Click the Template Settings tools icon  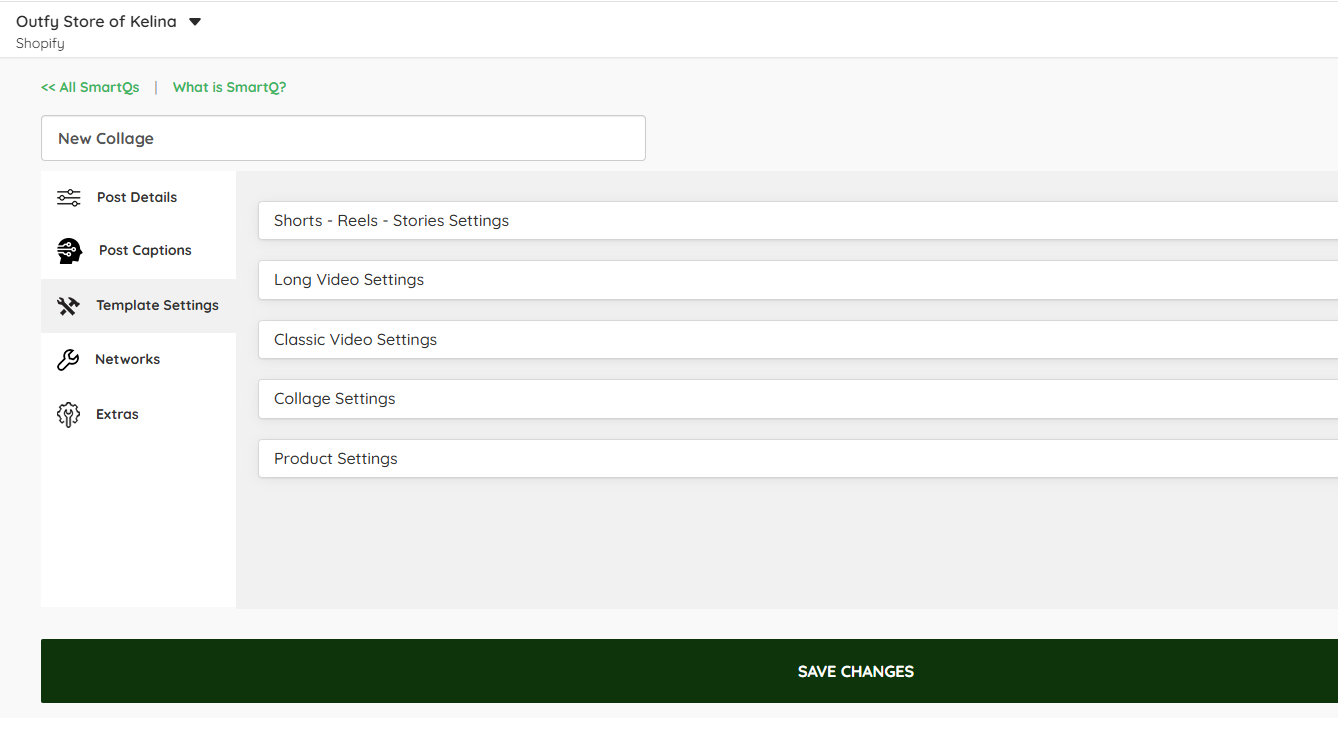68,306
